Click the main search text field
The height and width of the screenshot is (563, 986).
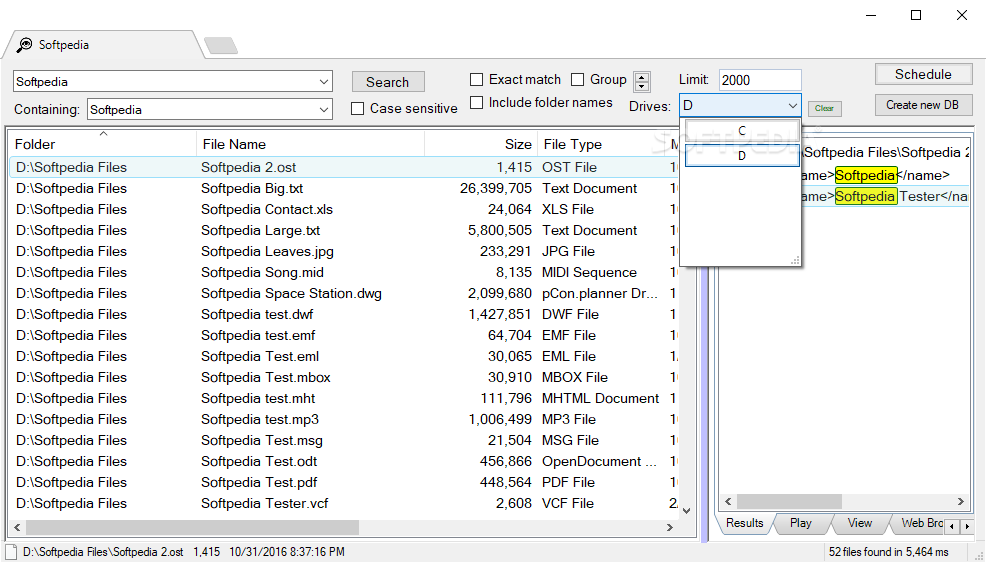(165, 81)
